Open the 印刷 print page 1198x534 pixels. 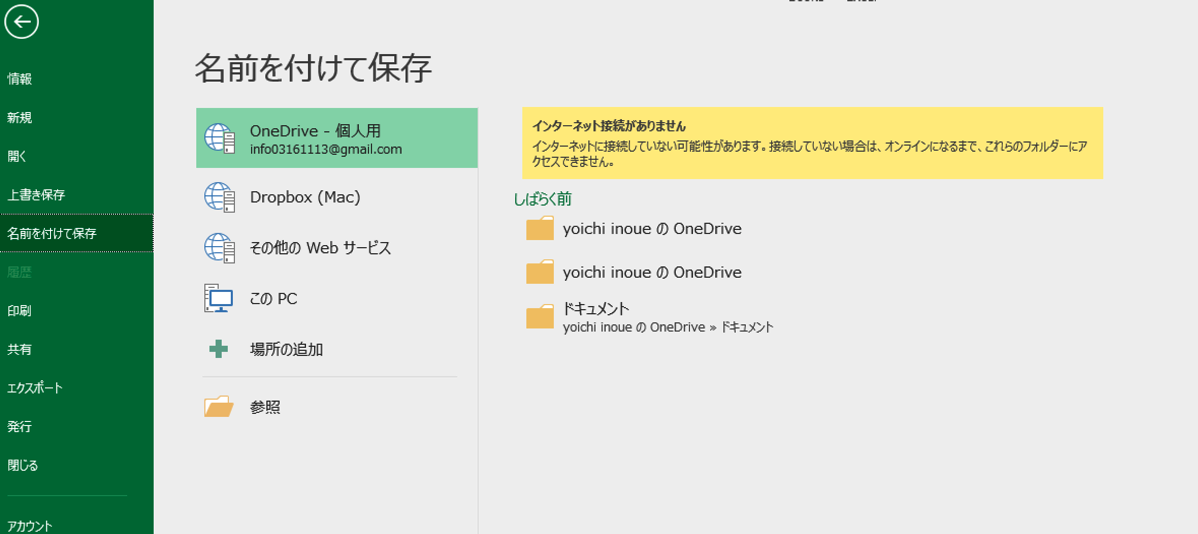pos(20,311)
